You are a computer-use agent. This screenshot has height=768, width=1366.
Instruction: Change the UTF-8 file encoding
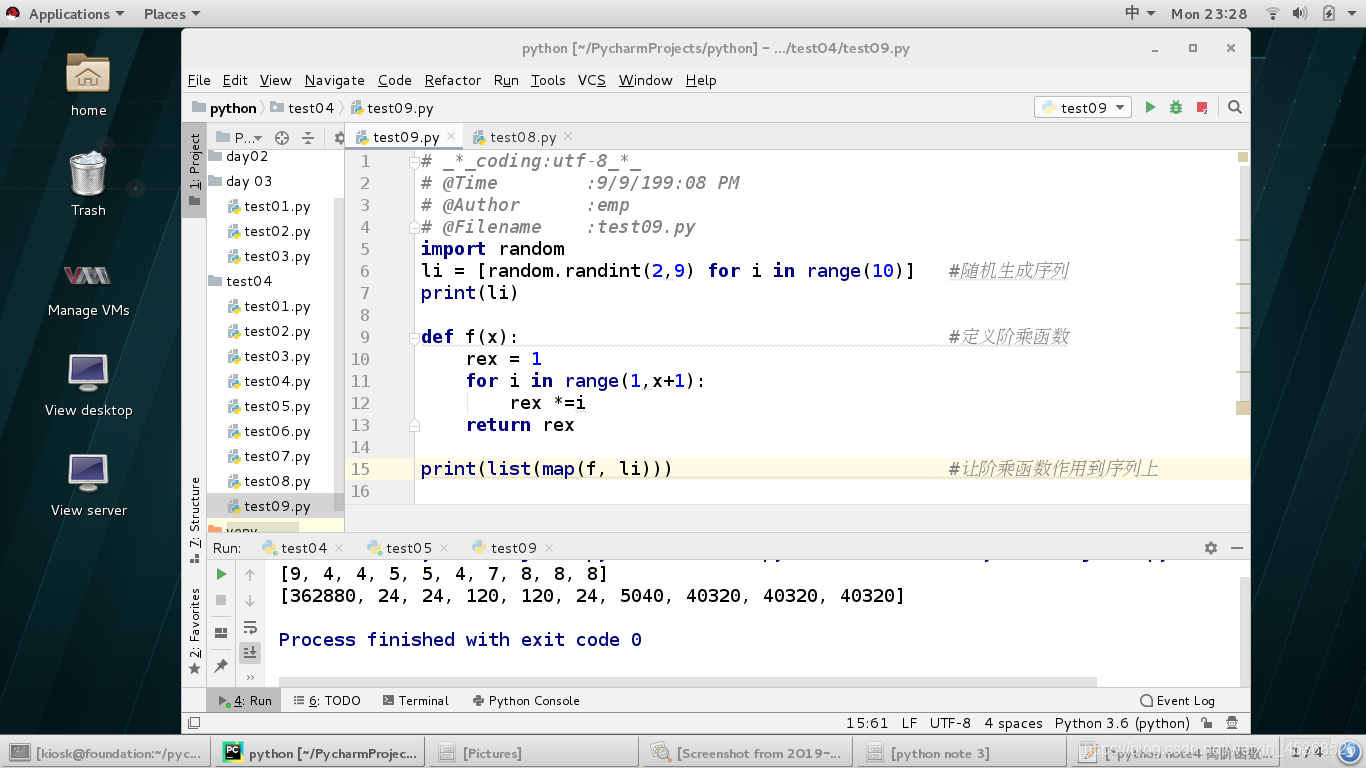click(950, 723)
